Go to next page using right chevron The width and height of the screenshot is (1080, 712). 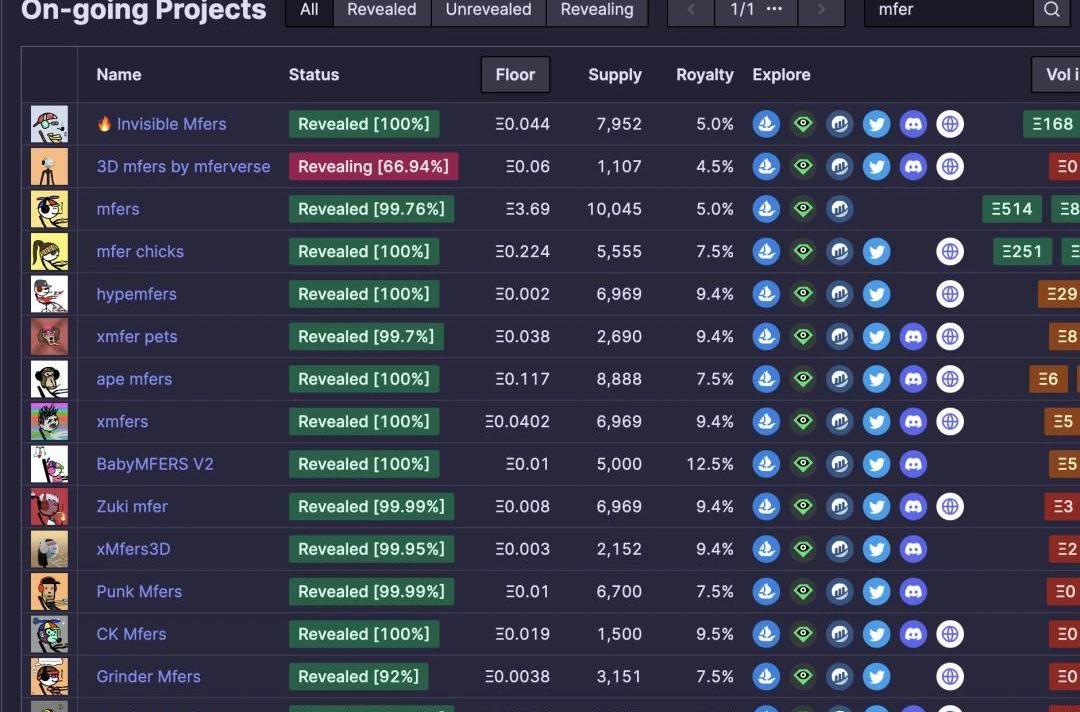821,10
